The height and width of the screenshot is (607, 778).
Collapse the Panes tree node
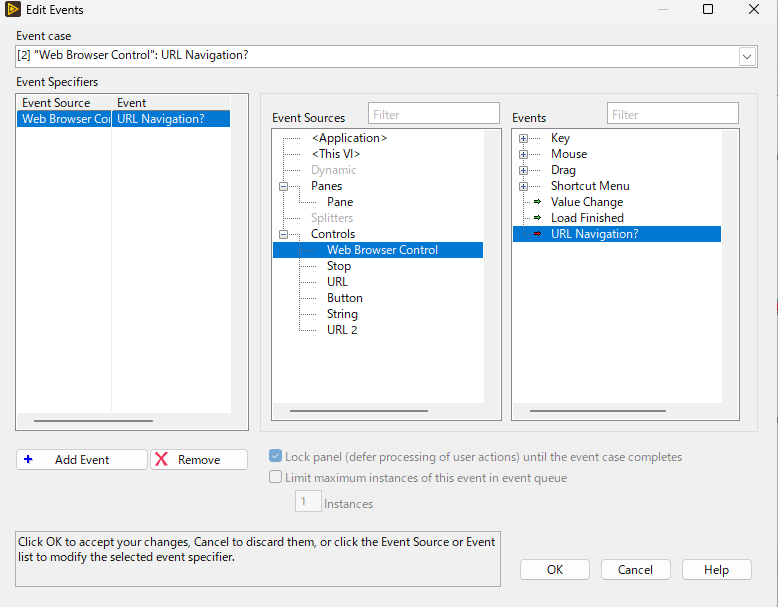283,187
